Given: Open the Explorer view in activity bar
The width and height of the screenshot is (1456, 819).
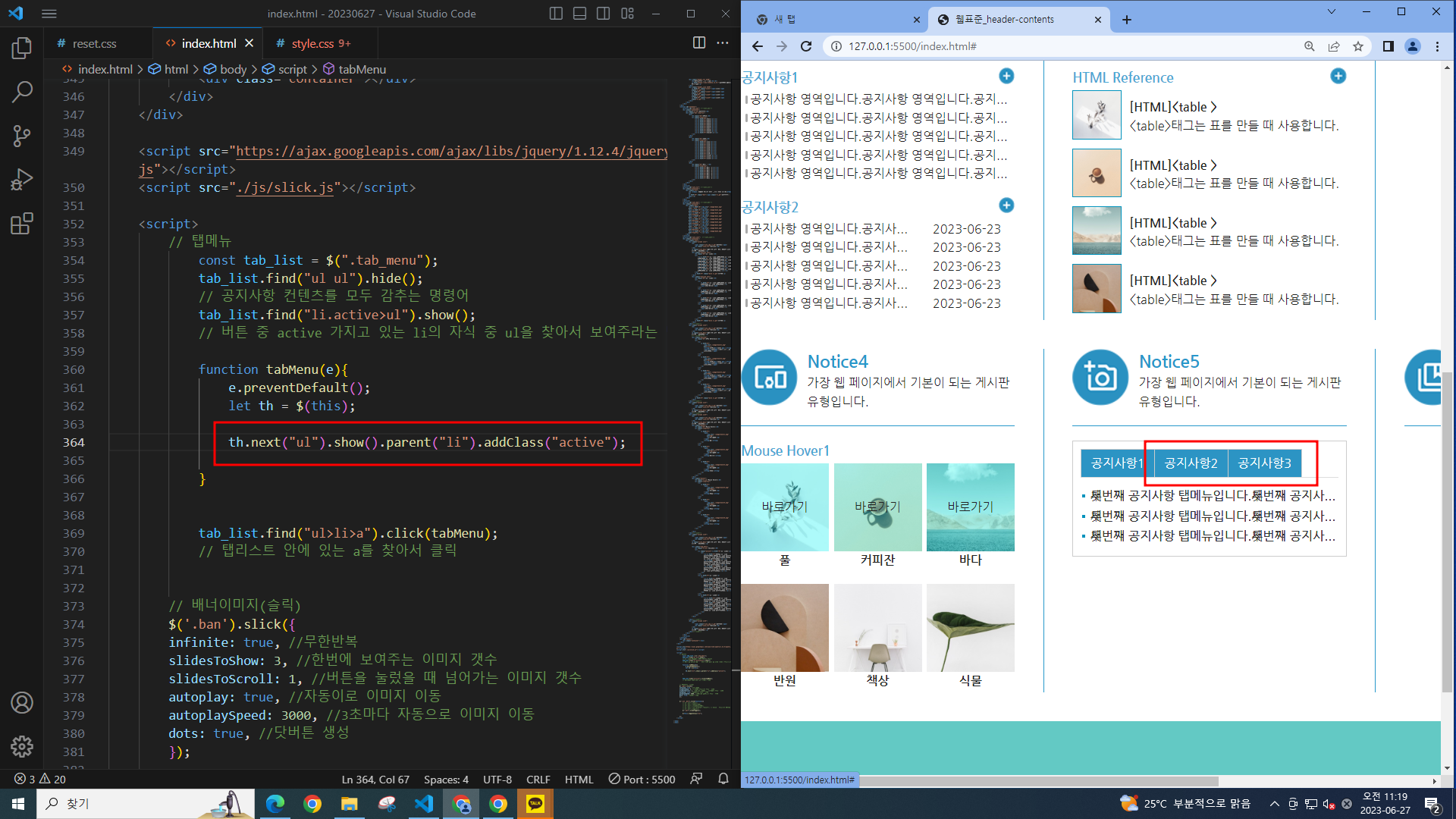Looking at the screenshot, I should [x=22, y=49].
